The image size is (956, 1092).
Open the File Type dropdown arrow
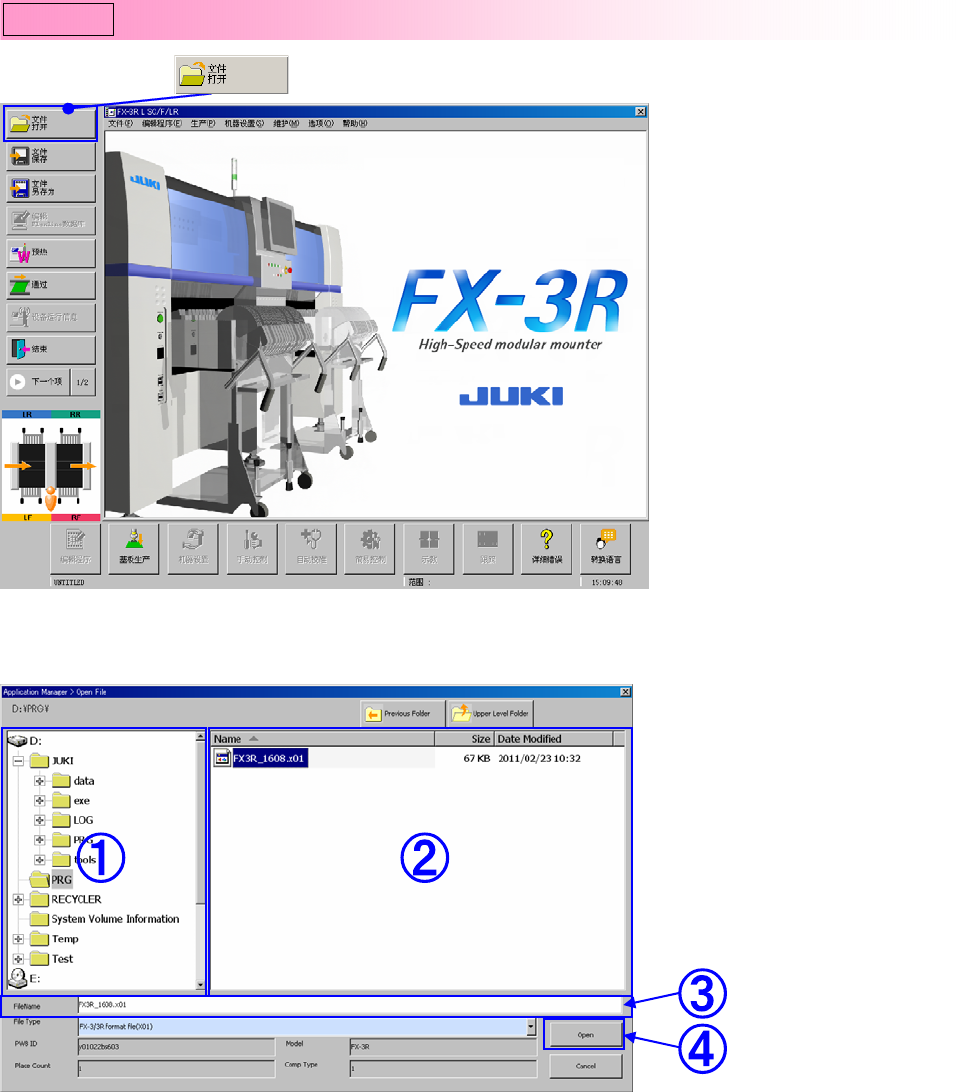(531, 1027)
